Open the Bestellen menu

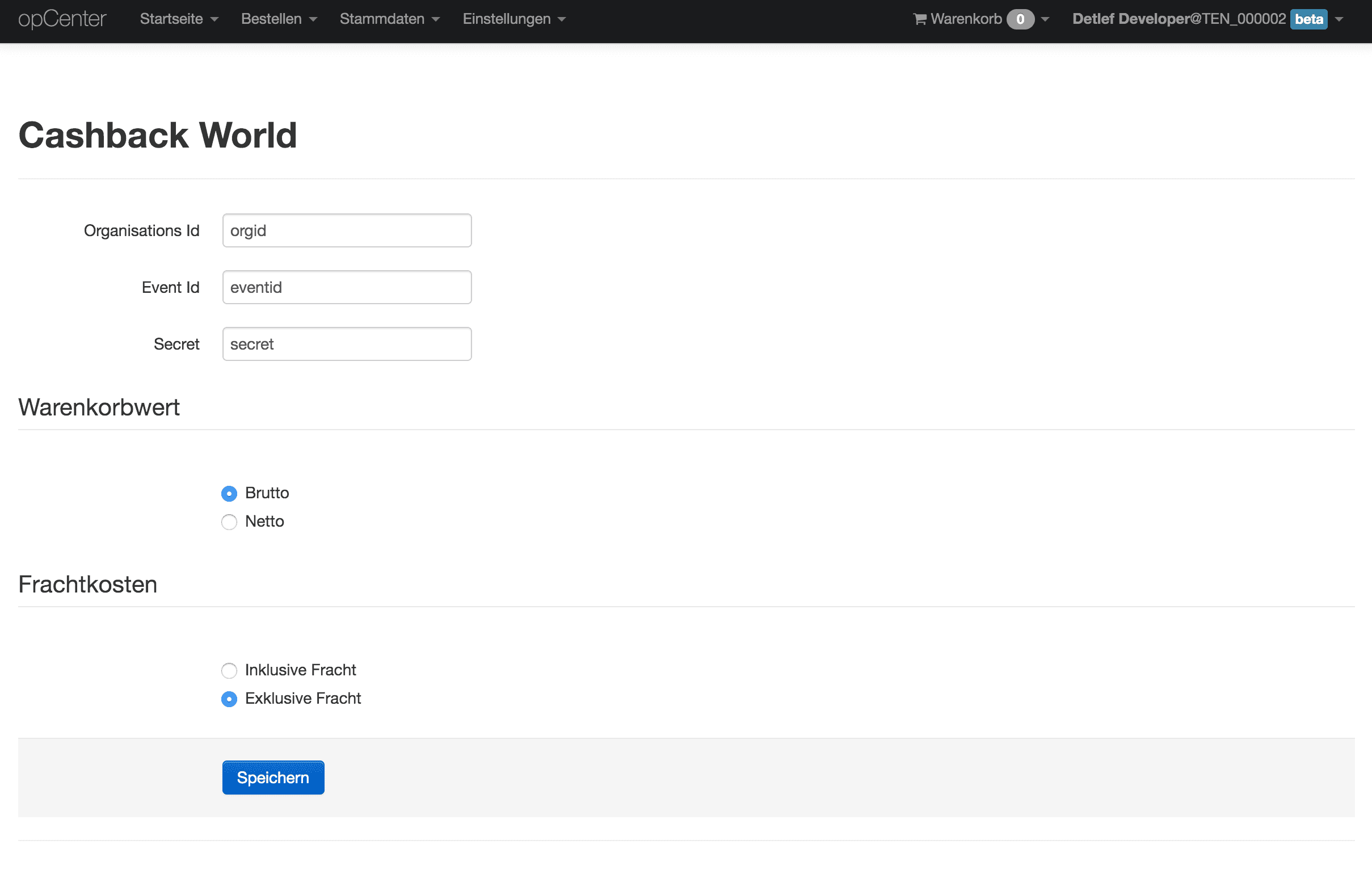click(x=279, y=19)
